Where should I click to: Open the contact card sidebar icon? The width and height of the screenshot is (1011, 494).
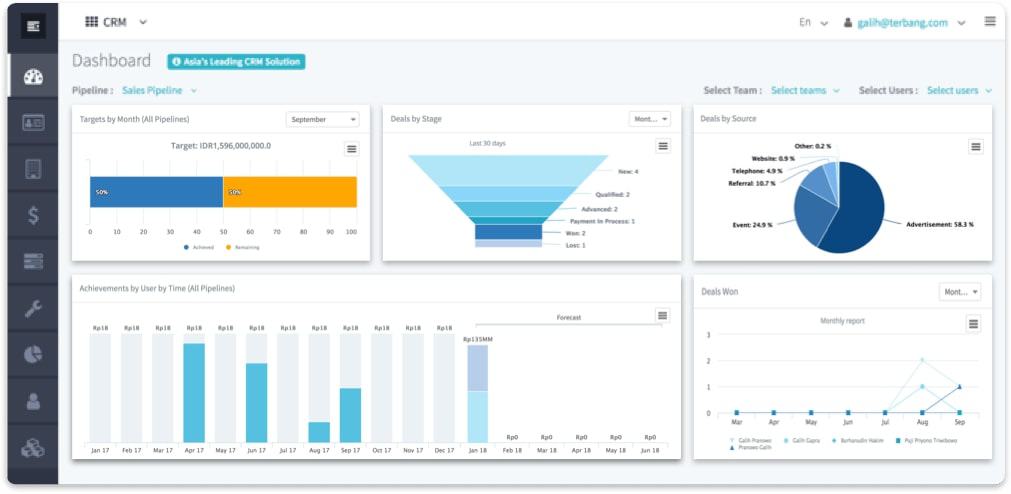(33, 122)
